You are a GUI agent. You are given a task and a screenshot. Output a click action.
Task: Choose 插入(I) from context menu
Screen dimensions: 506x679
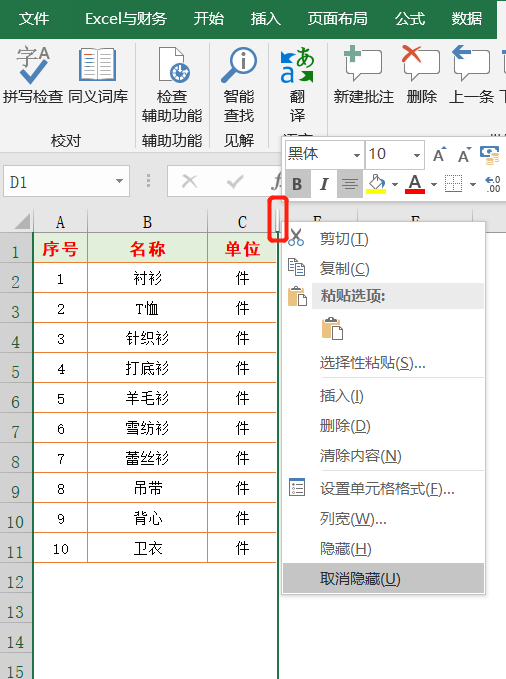(x=383, y=396)
